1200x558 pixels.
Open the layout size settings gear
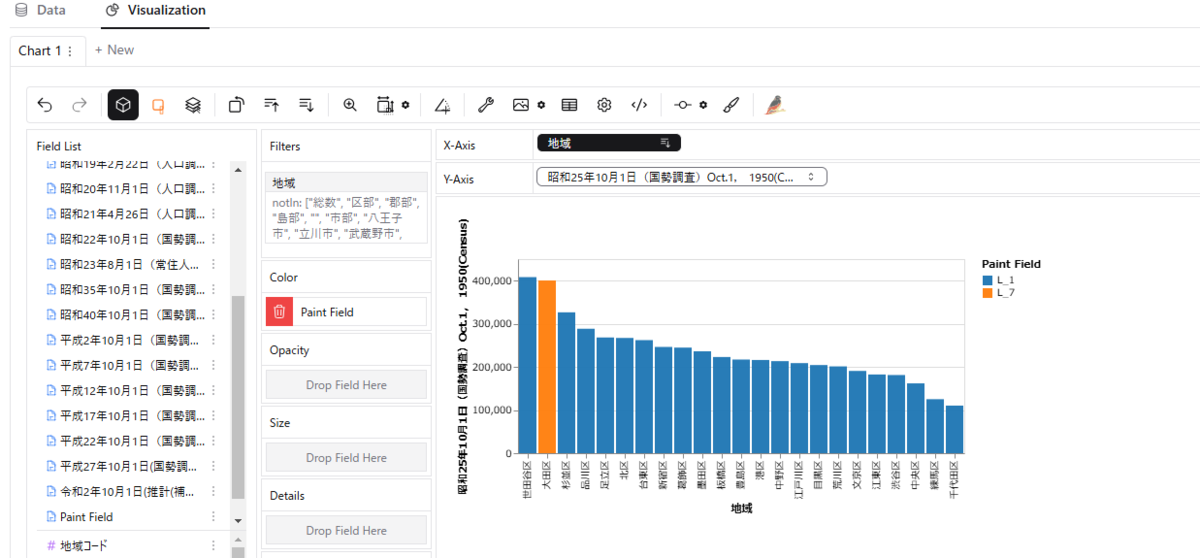coord(405,105)
